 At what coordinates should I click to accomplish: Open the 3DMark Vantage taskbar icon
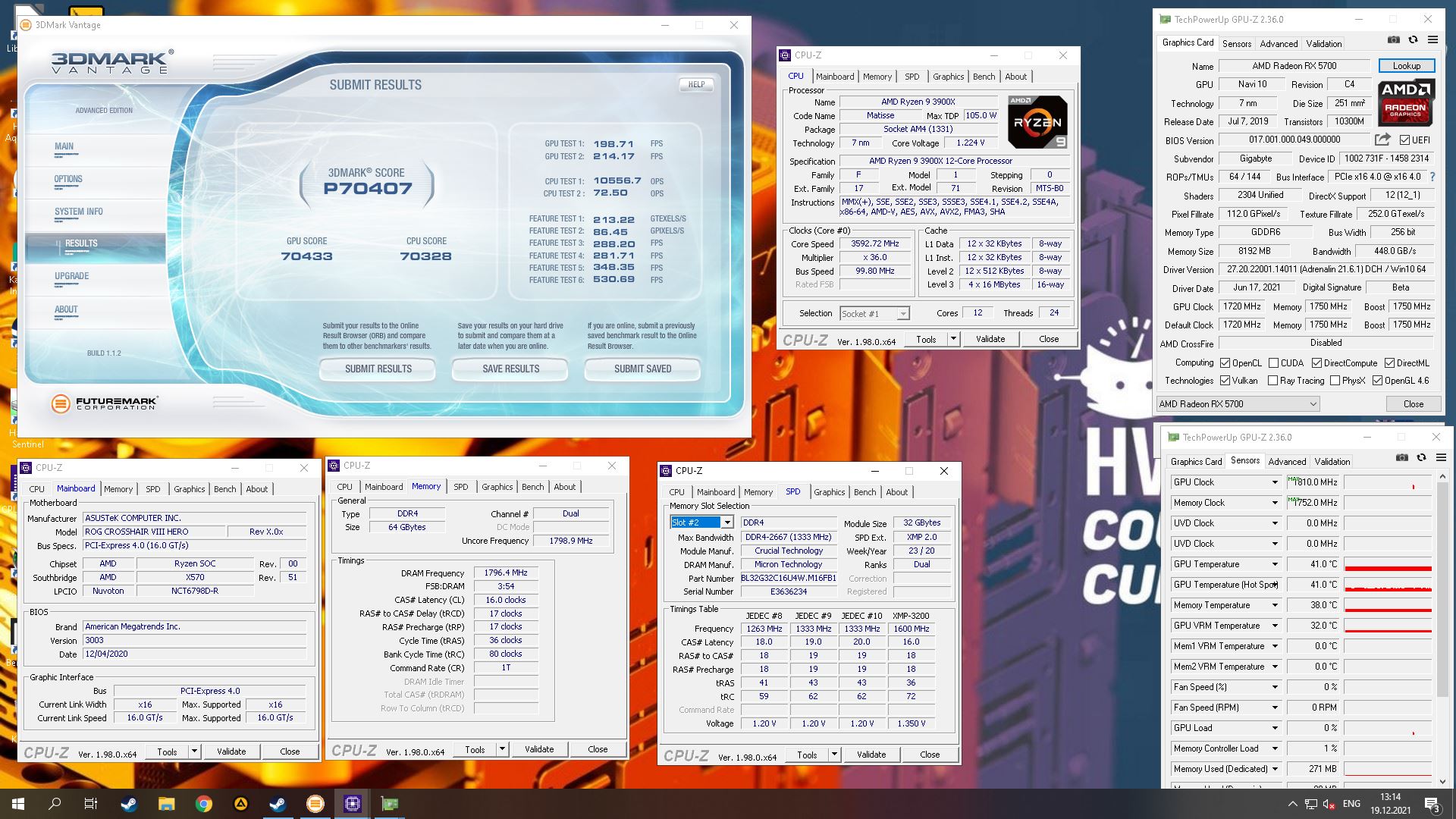coord(315,804)
